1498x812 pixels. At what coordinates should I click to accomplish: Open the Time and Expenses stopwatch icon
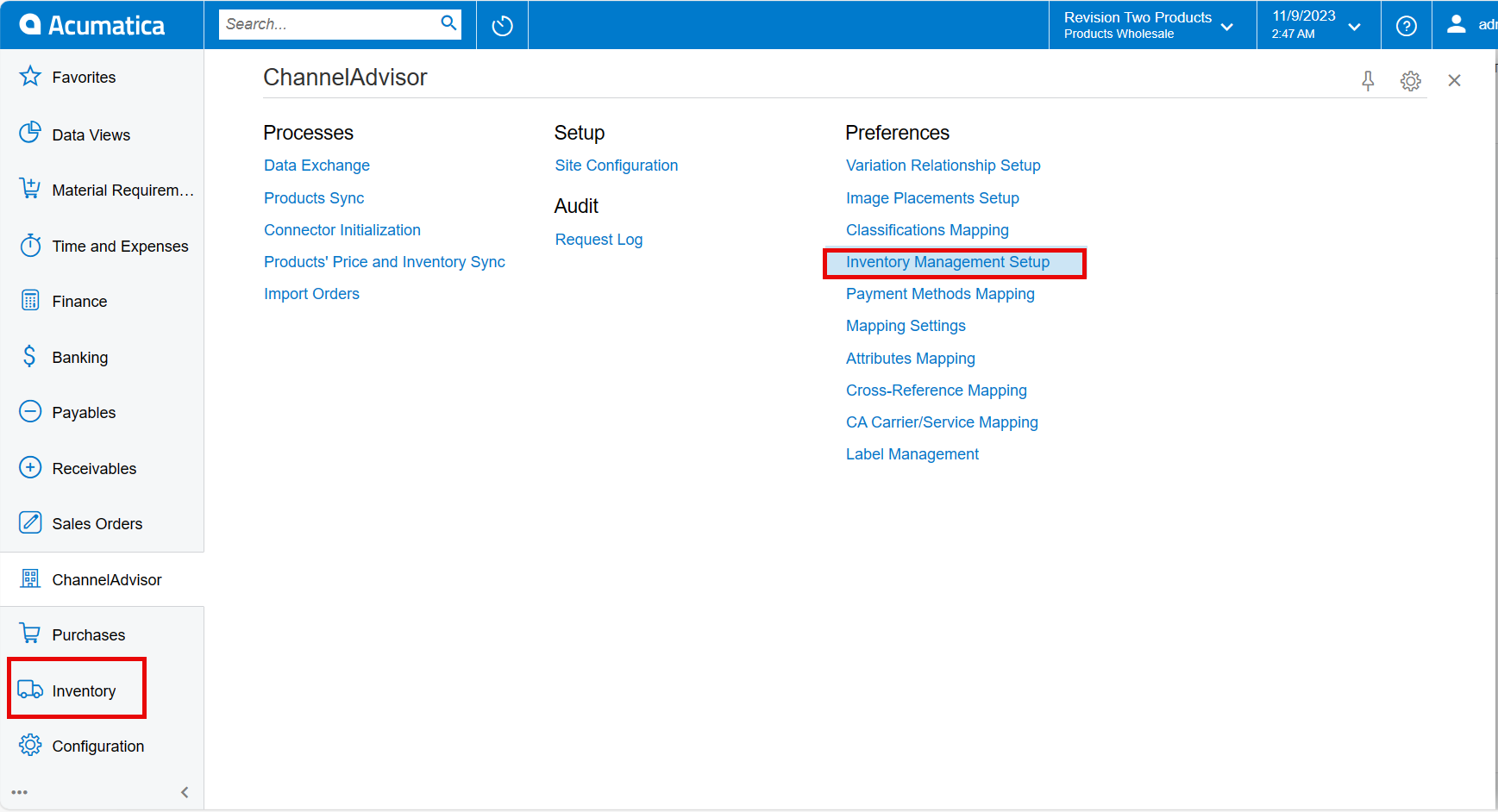pyautogui.click(x=30, y=246)
